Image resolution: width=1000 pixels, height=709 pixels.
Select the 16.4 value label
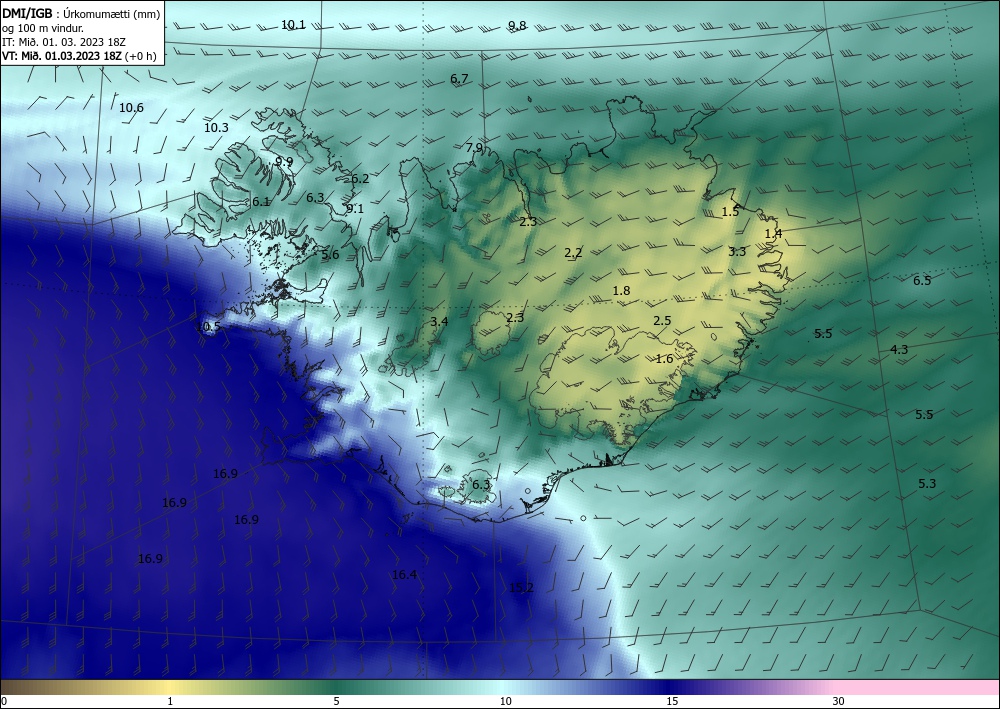coord(404,575)
